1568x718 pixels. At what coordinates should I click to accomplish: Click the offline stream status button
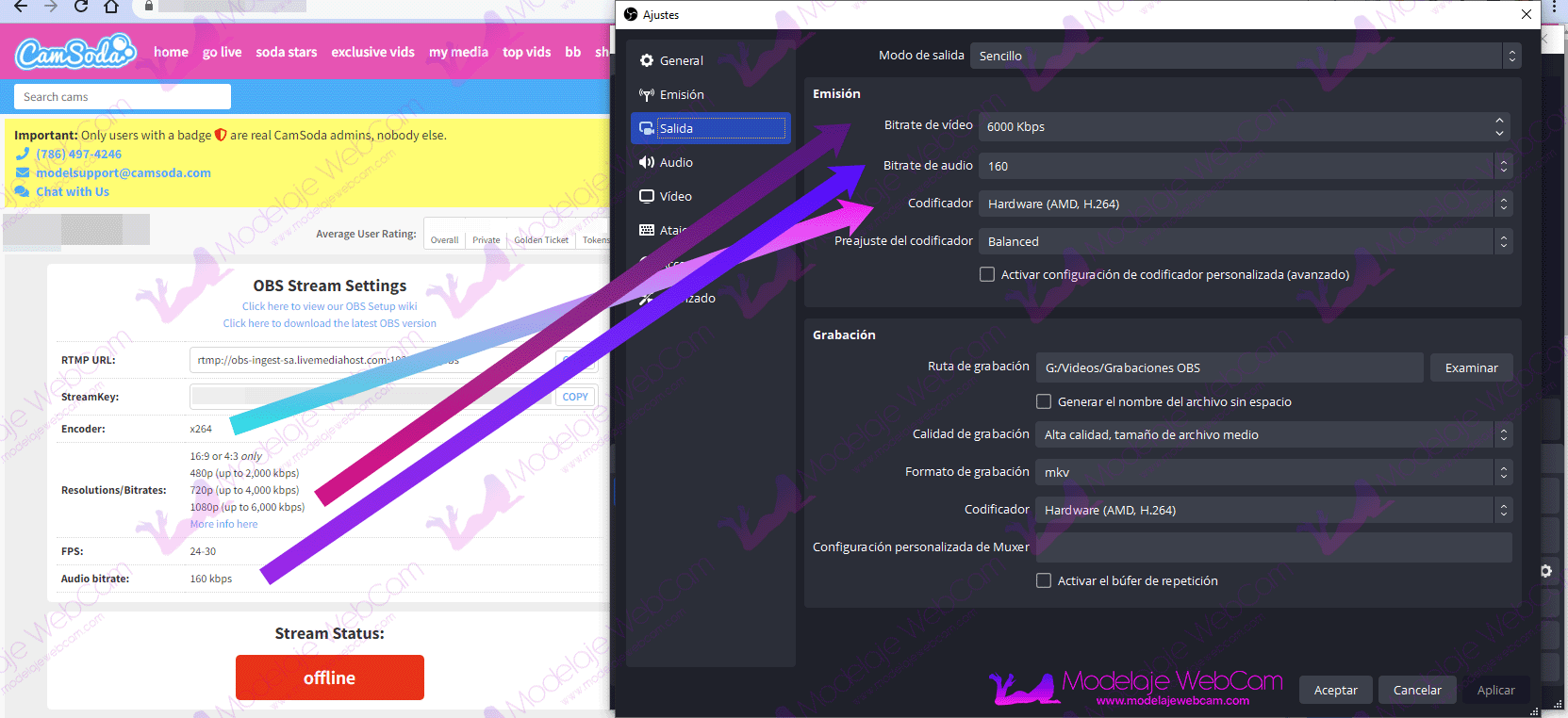[x=329, y=677]
